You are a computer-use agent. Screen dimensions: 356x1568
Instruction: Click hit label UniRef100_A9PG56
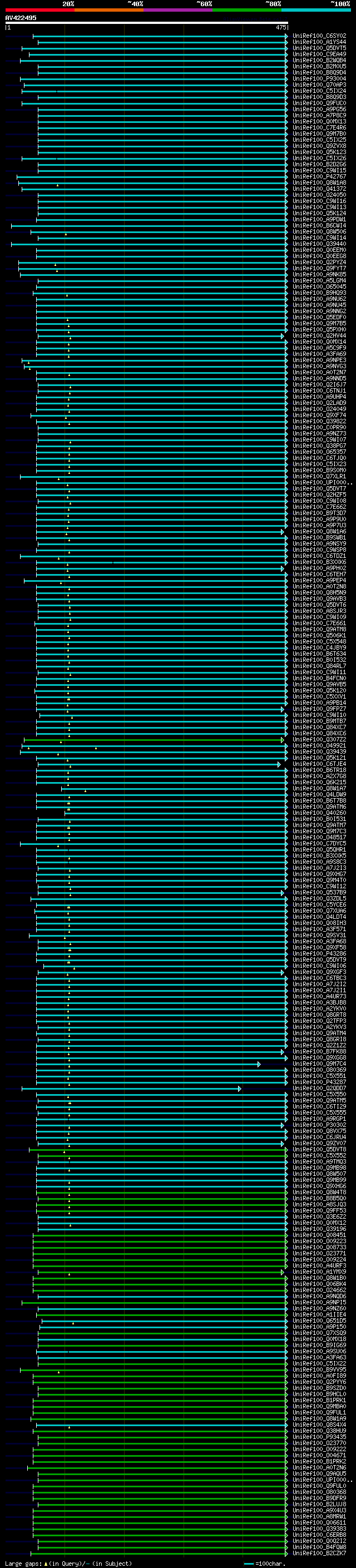[319, 110]
